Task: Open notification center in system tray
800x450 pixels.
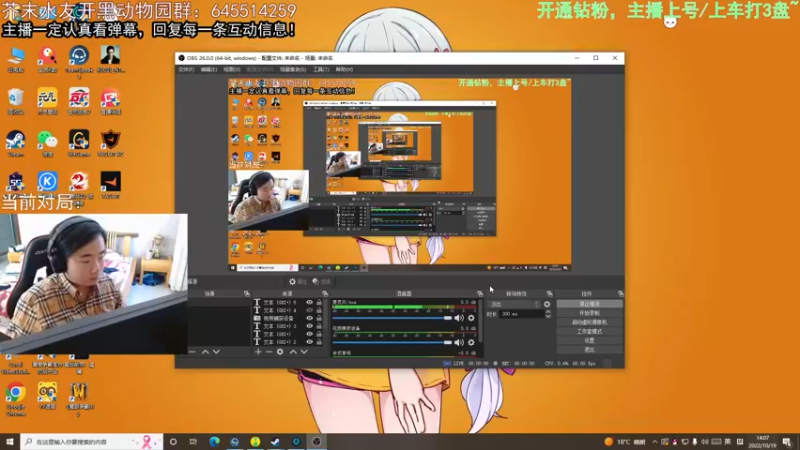Action: pos(787,441)
